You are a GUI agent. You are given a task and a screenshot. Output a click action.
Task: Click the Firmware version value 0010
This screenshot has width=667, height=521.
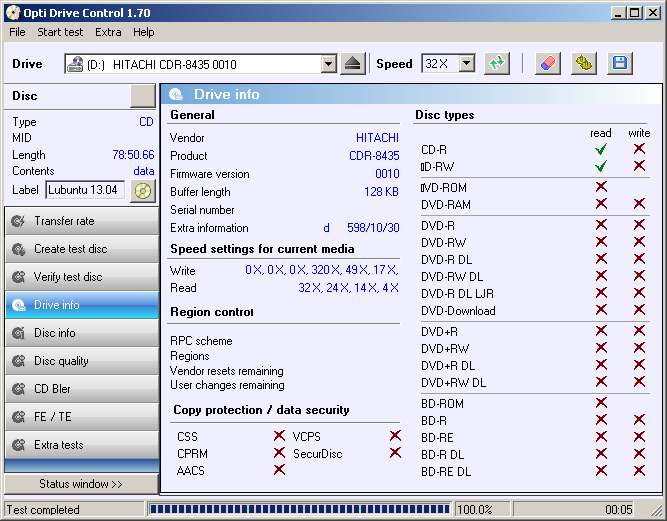pos(387,174)
